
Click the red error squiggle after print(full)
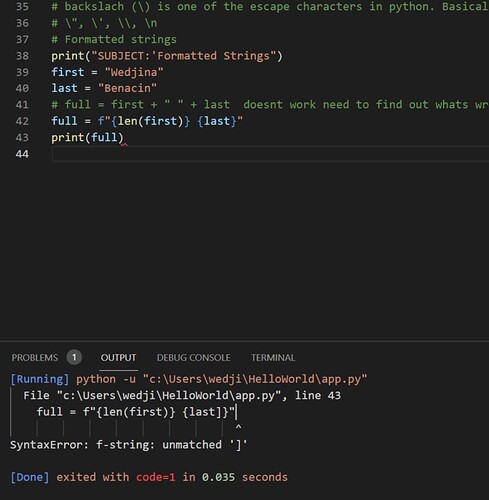coord(124,145)
